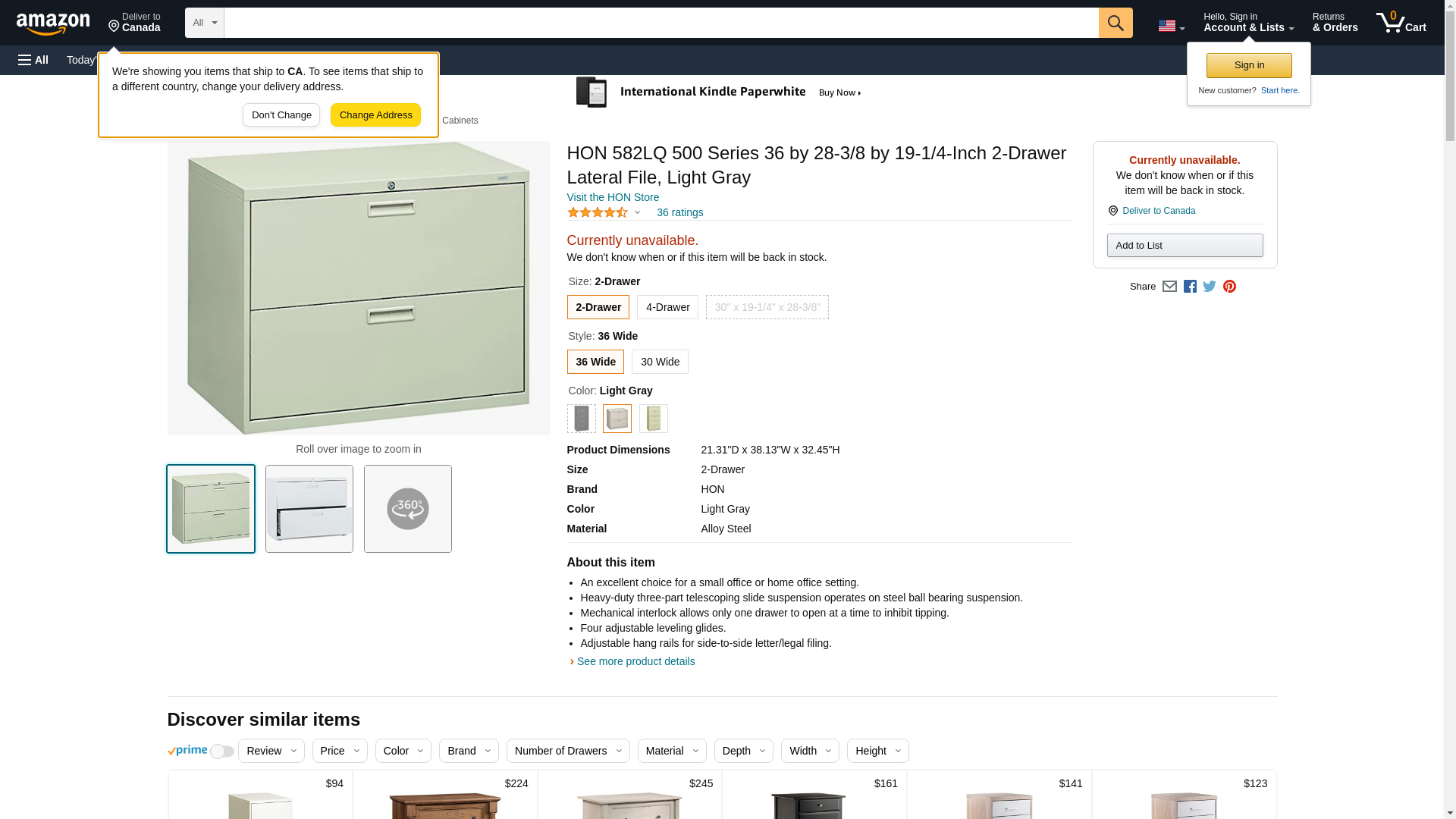Open the search category All dropdown
Image resolution: width=1456 pixels, height=819 pixels.
pos(205,23)
